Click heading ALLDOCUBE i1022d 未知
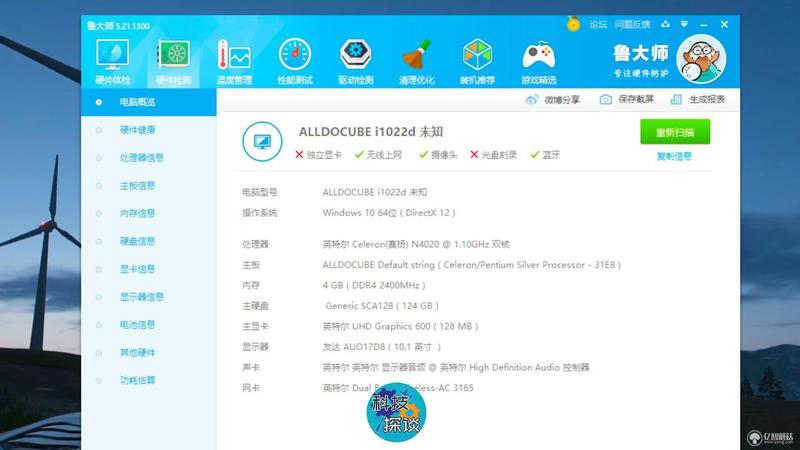The width and height of the screenshot is (800, 450). [x=371, y=132]
